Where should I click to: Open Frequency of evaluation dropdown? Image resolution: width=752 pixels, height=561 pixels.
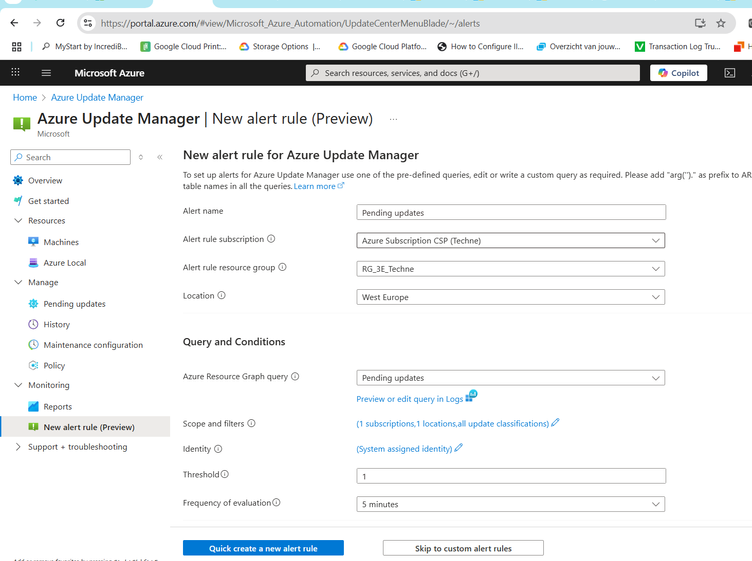pyautogui.click(x=511, y=504)
